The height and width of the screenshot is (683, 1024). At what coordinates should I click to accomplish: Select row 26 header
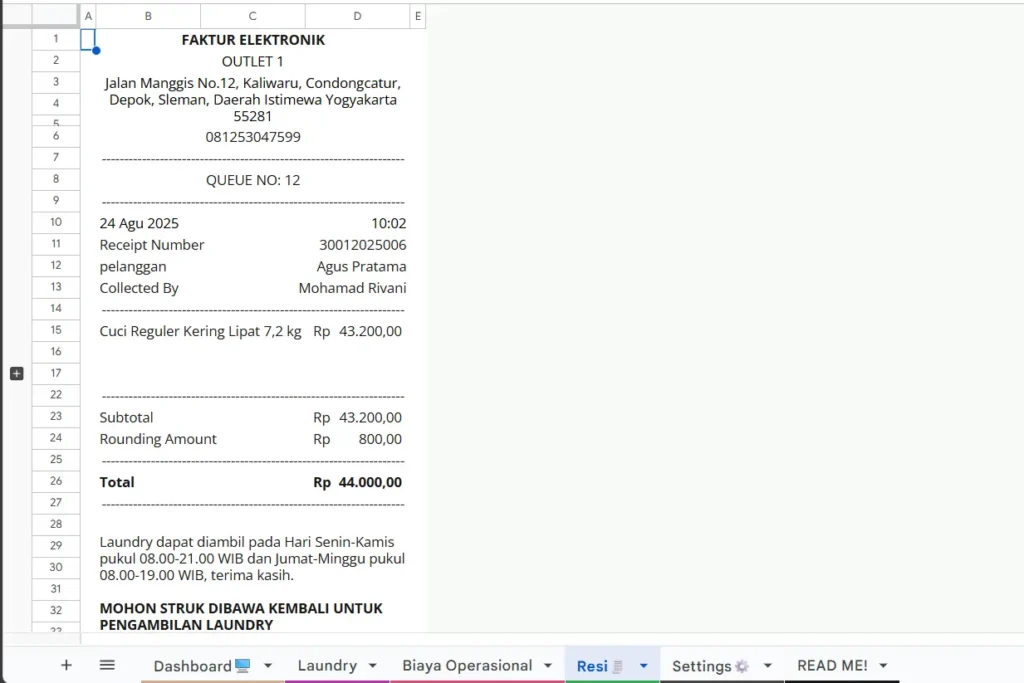(56, 481)
